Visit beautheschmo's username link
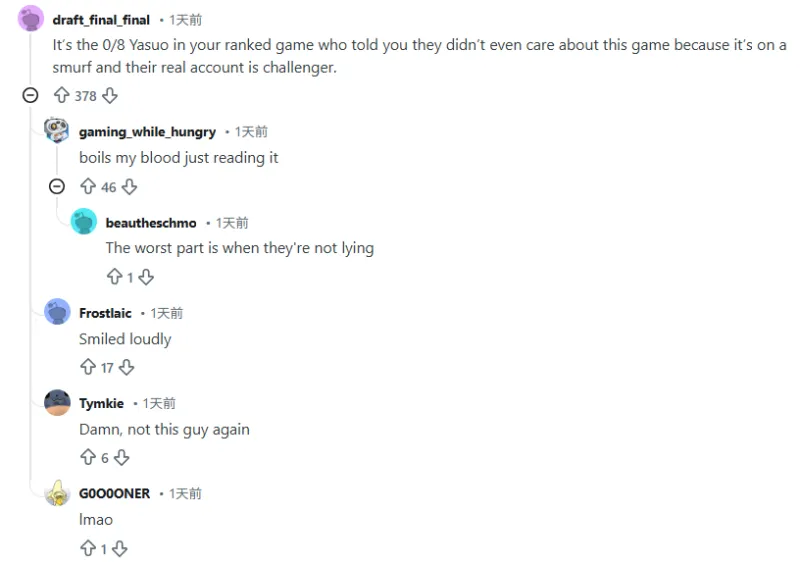This screenshot has width=800, height=565. [151, 223]
